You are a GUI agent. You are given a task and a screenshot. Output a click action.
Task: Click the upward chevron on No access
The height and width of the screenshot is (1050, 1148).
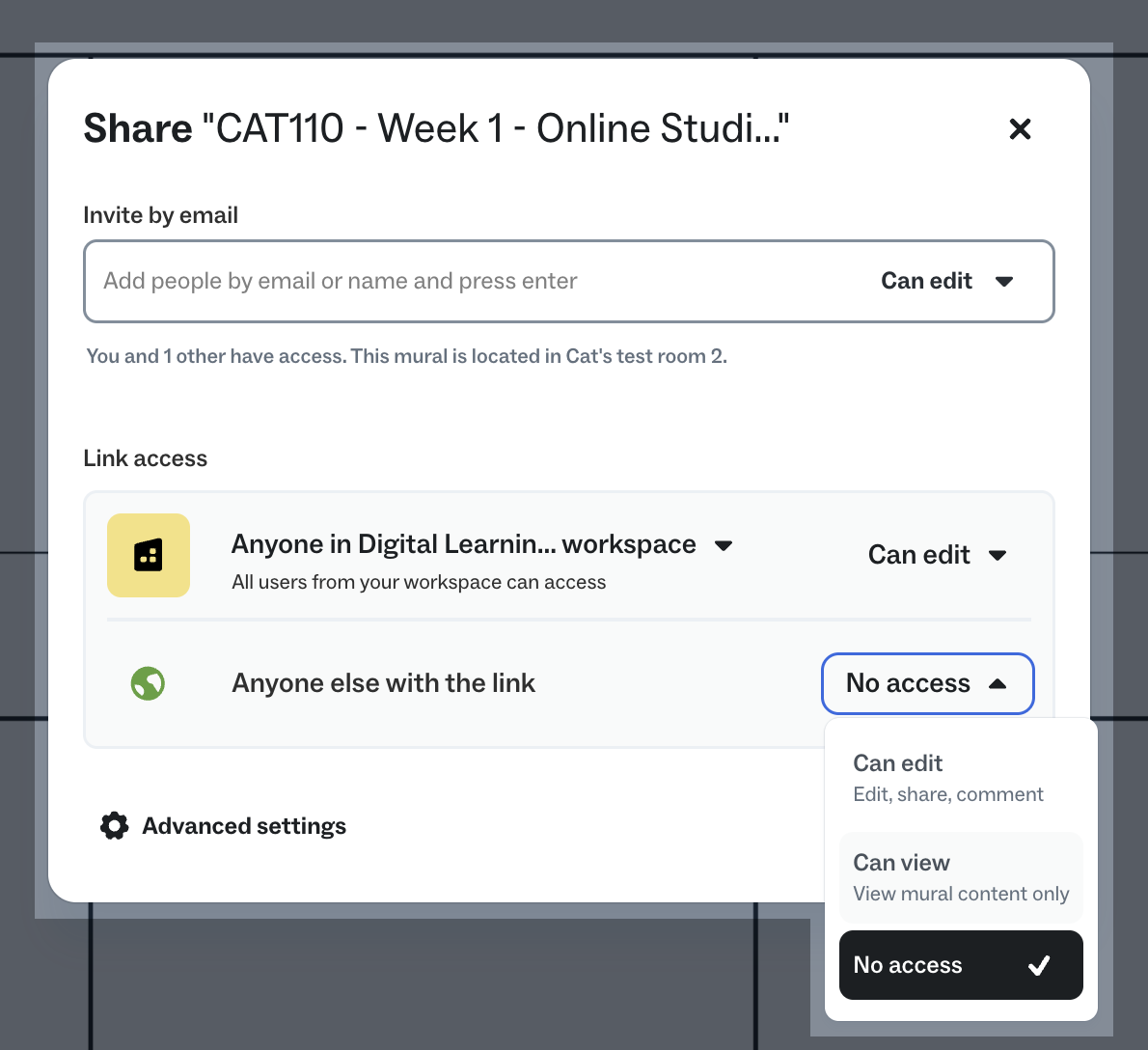[x=1000, y=682]
